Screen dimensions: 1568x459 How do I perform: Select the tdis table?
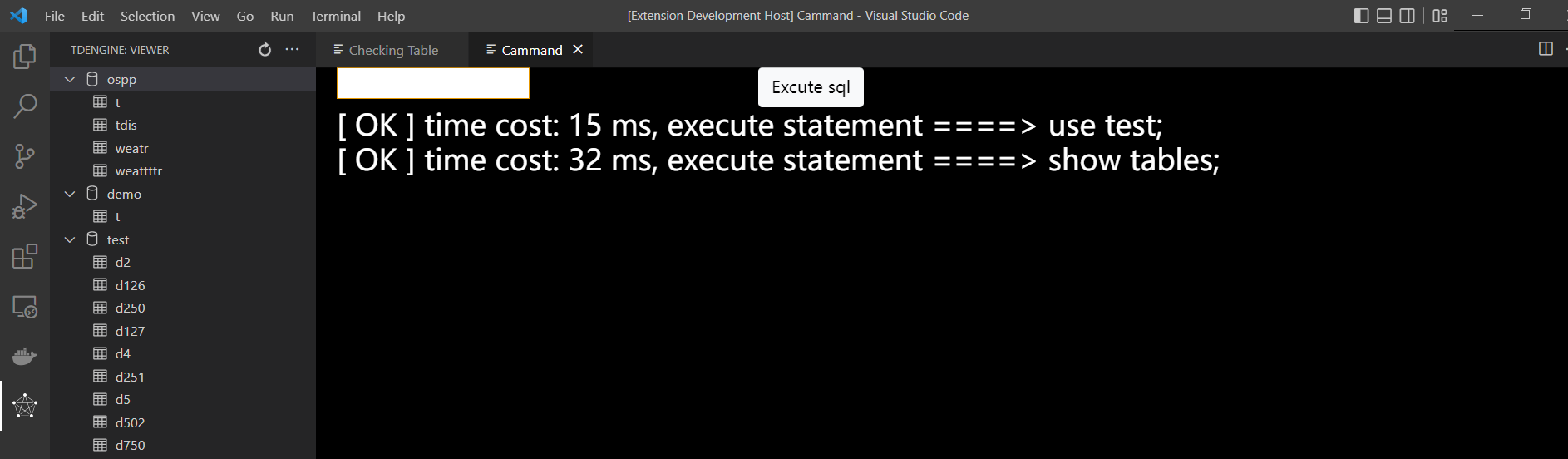(183, 125)
